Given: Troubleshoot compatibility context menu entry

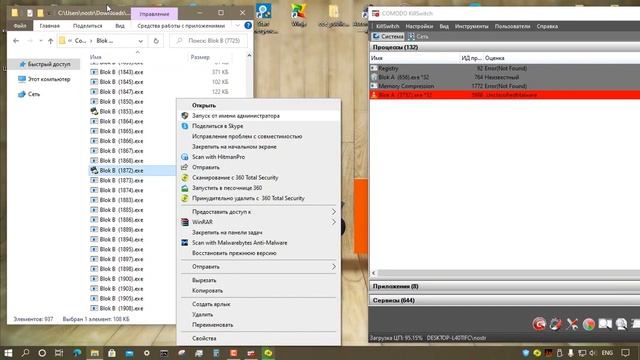Looking at the screenshot, I should click(x=247, y=136).
